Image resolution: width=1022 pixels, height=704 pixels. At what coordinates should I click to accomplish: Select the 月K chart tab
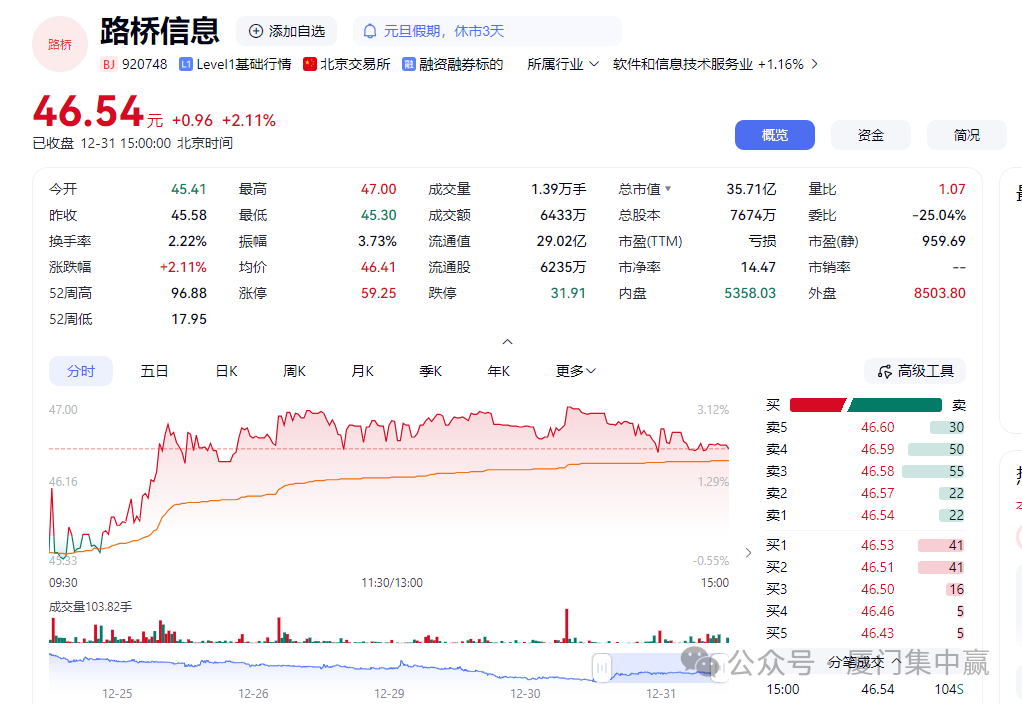click(x=362, y=371)
